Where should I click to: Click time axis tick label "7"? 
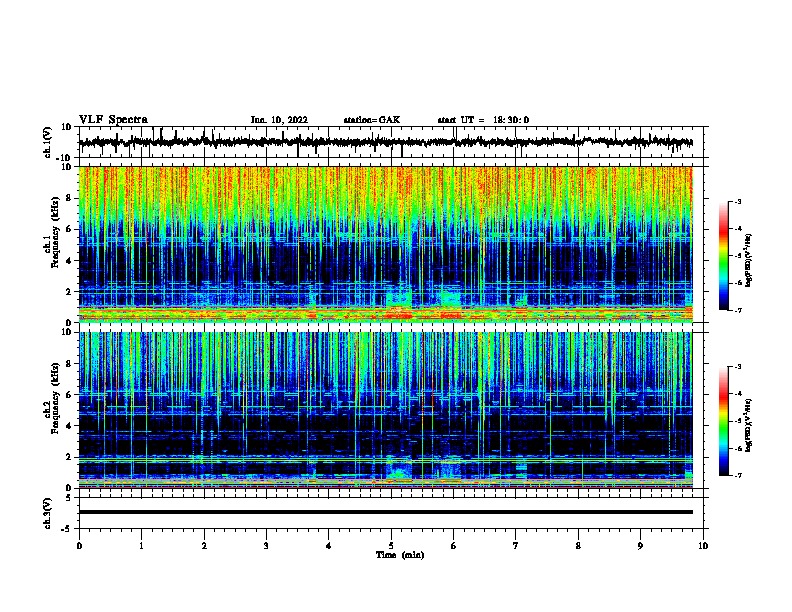516,546
